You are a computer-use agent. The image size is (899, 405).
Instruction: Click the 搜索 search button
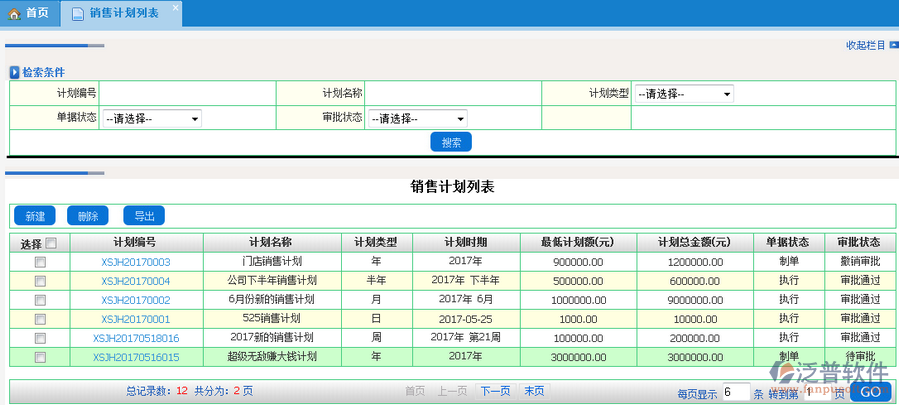451,143
